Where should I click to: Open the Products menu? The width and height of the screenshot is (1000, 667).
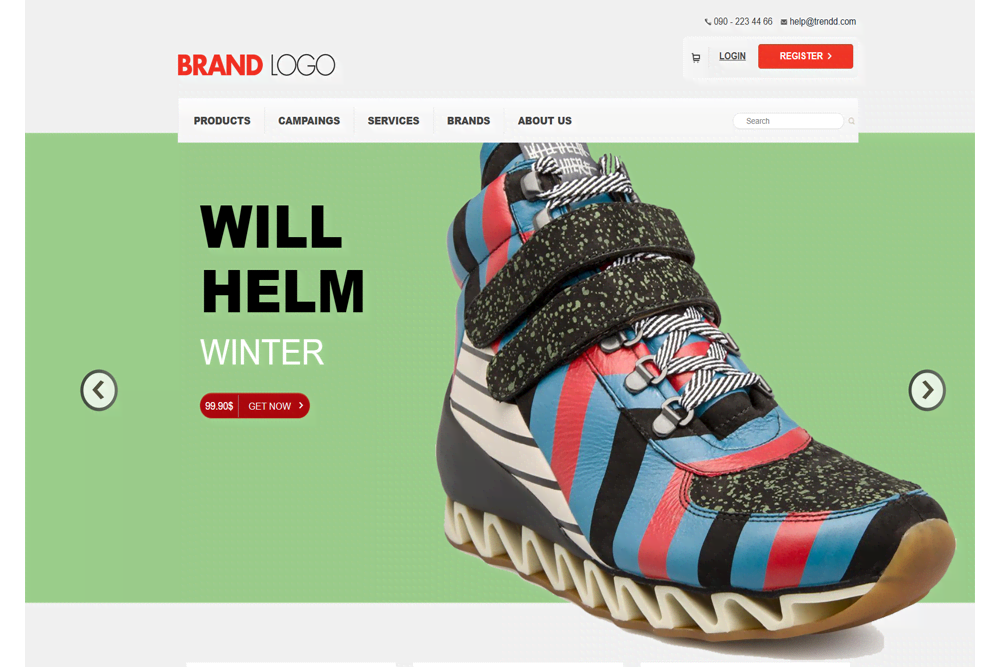click(222, 121)
